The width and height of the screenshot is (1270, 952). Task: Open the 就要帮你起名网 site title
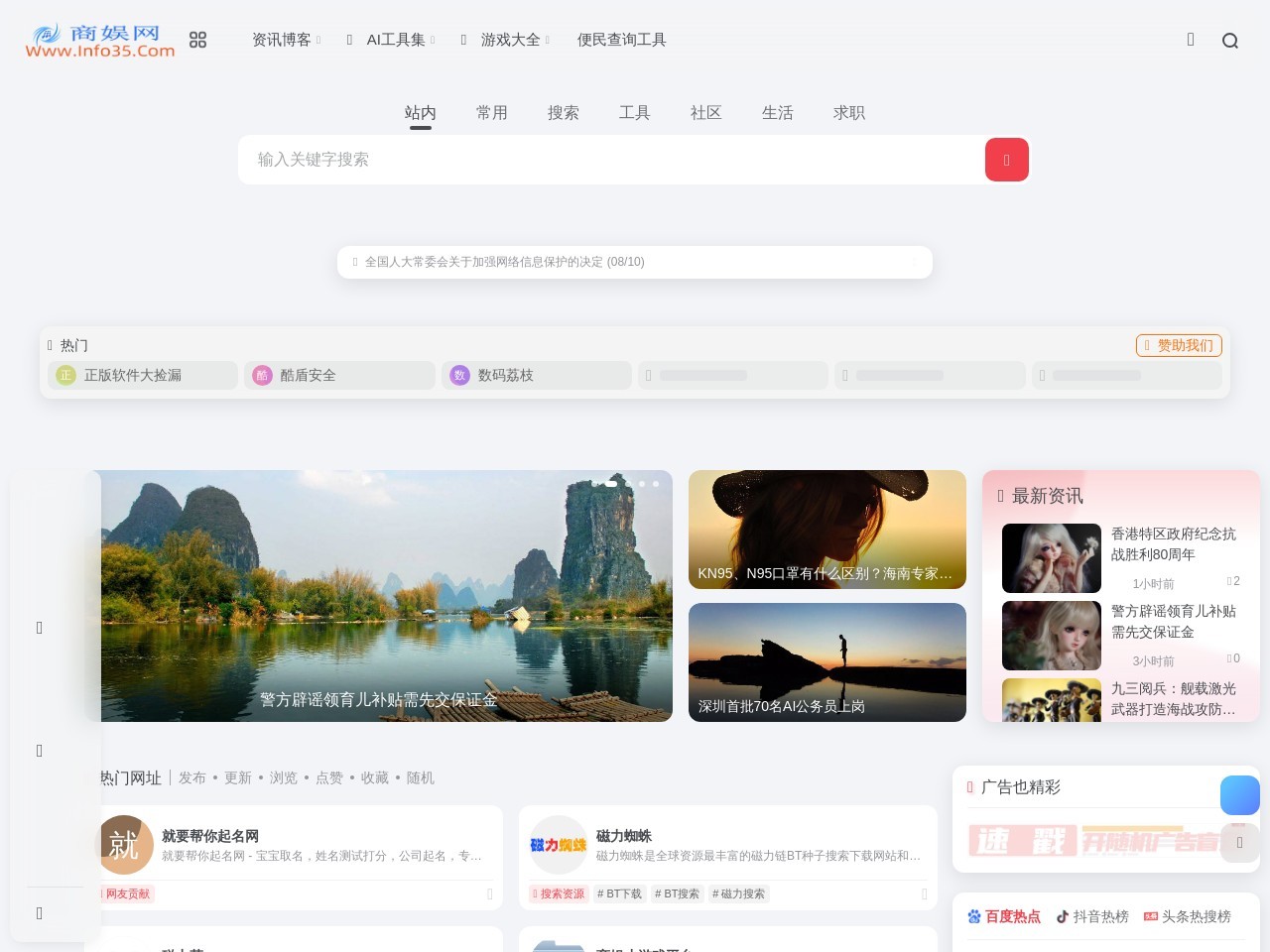(210, 836)
